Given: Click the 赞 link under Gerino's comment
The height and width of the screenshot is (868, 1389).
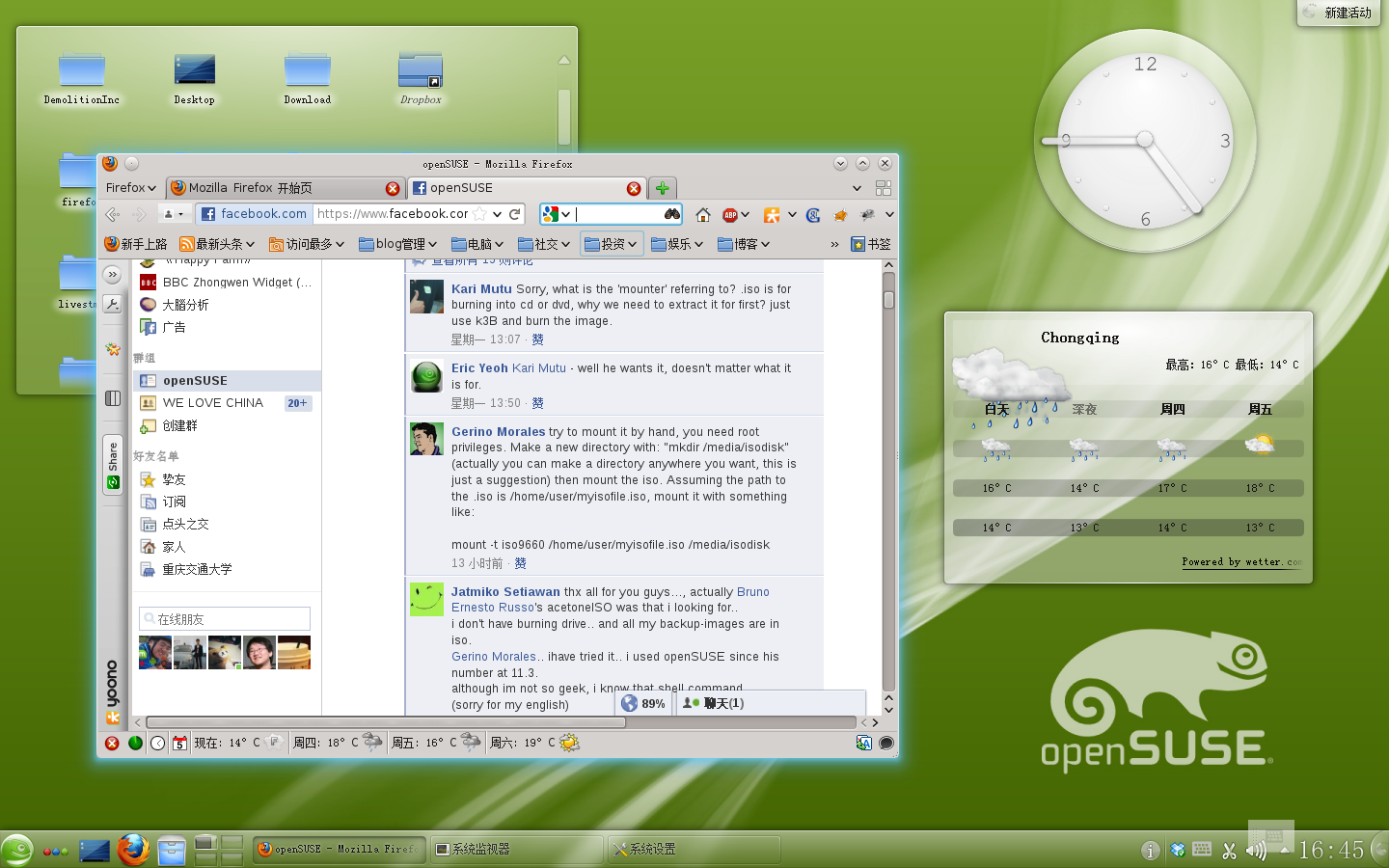Looking at the screenshot, I should (521, 563).
